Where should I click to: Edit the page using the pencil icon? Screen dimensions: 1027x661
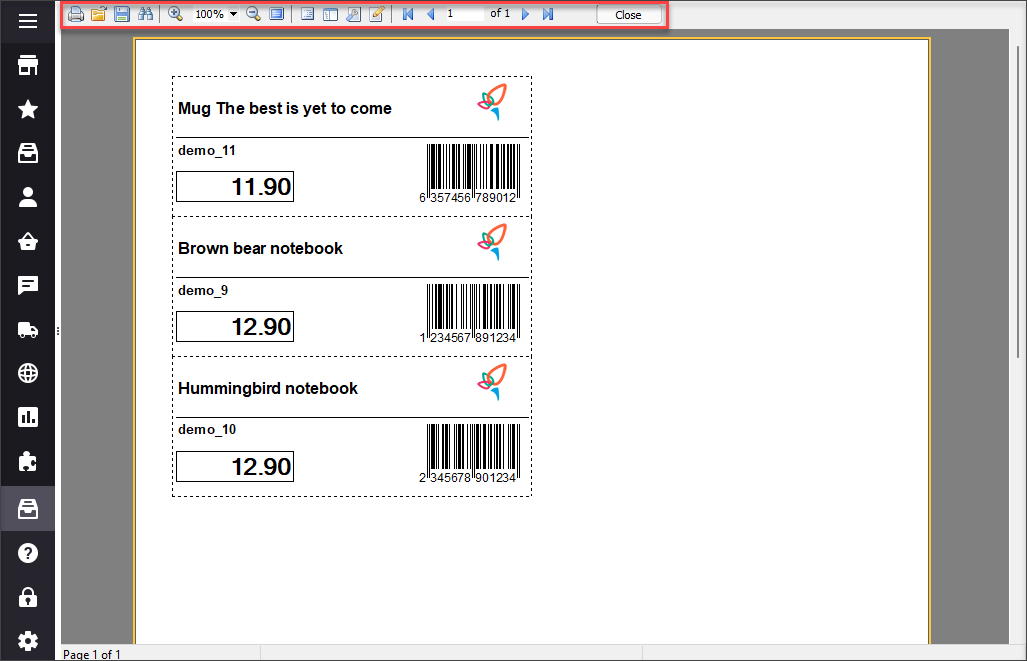pos(377,14)
